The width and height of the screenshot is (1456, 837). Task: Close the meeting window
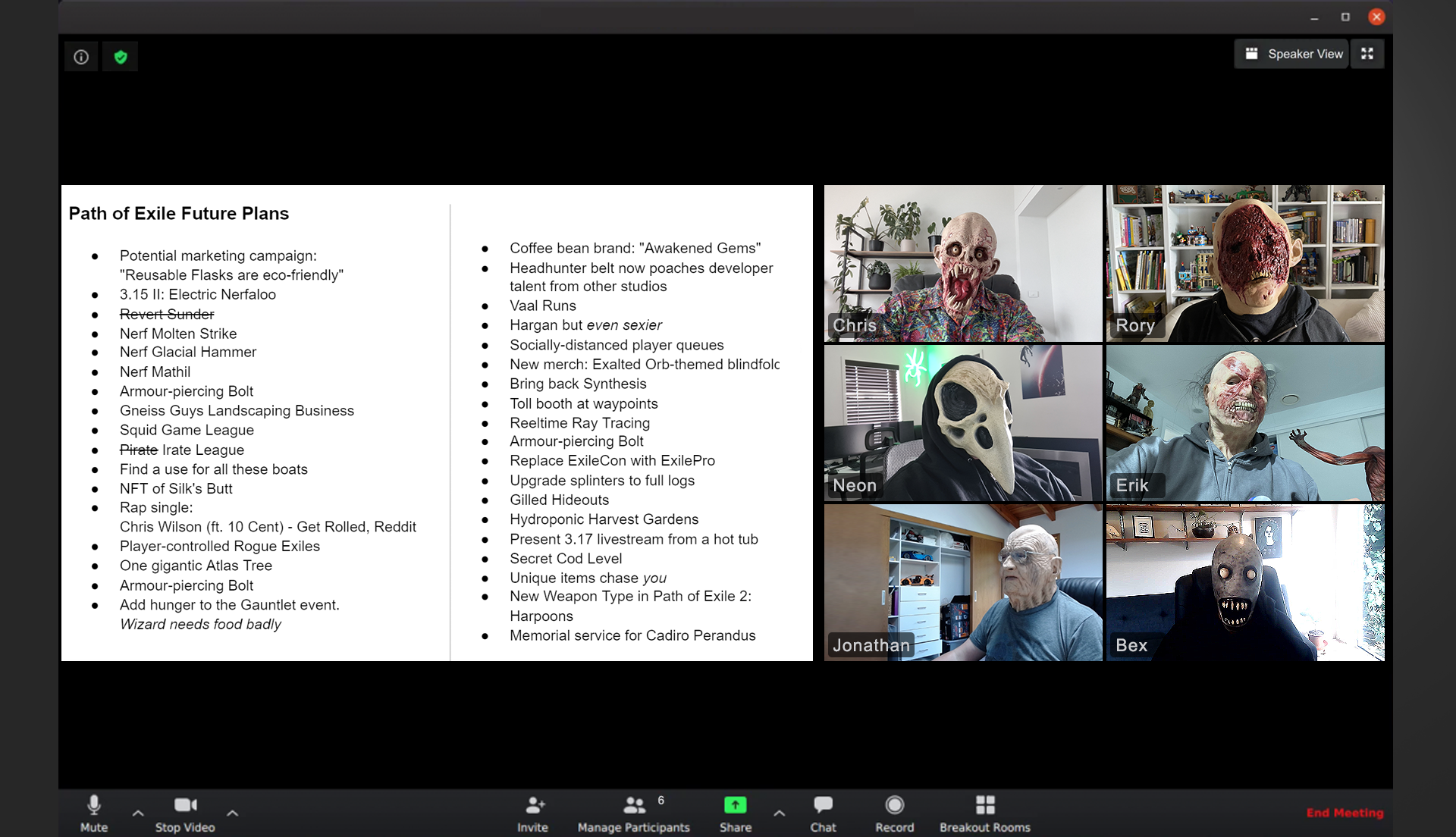(1376, 17)
